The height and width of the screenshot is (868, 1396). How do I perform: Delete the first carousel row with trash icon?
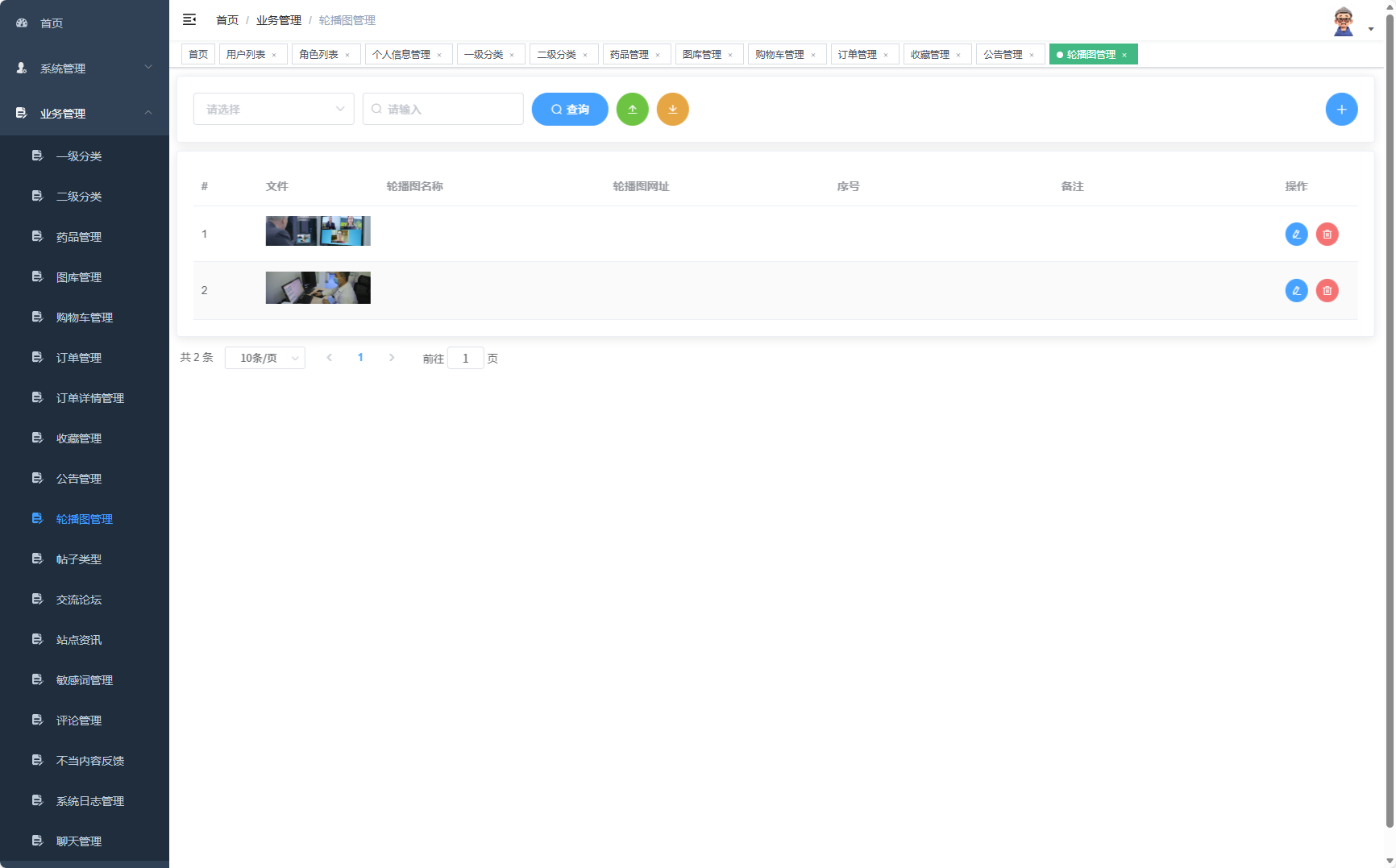pyautogui.click(x=1327, y=234)
